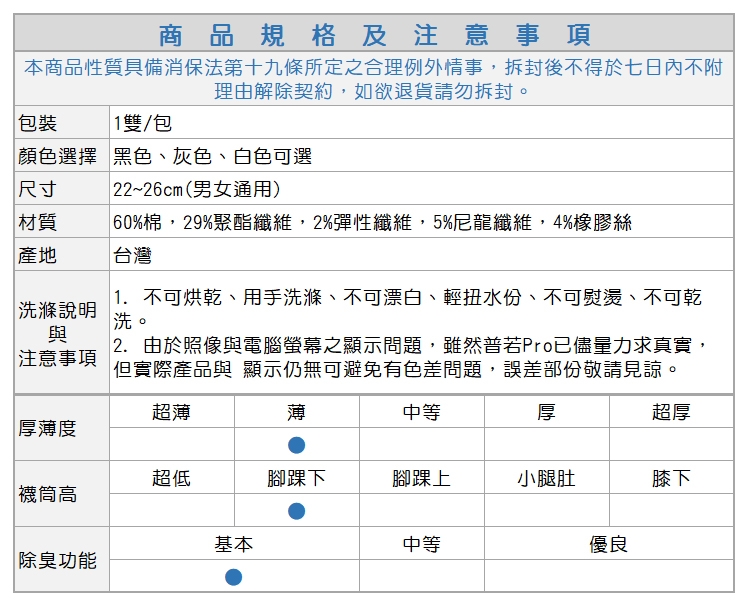Viewport: 750px width, 608px height.
Task: Select the 超厚 thickness column label
Action: (x=671, y=412)
